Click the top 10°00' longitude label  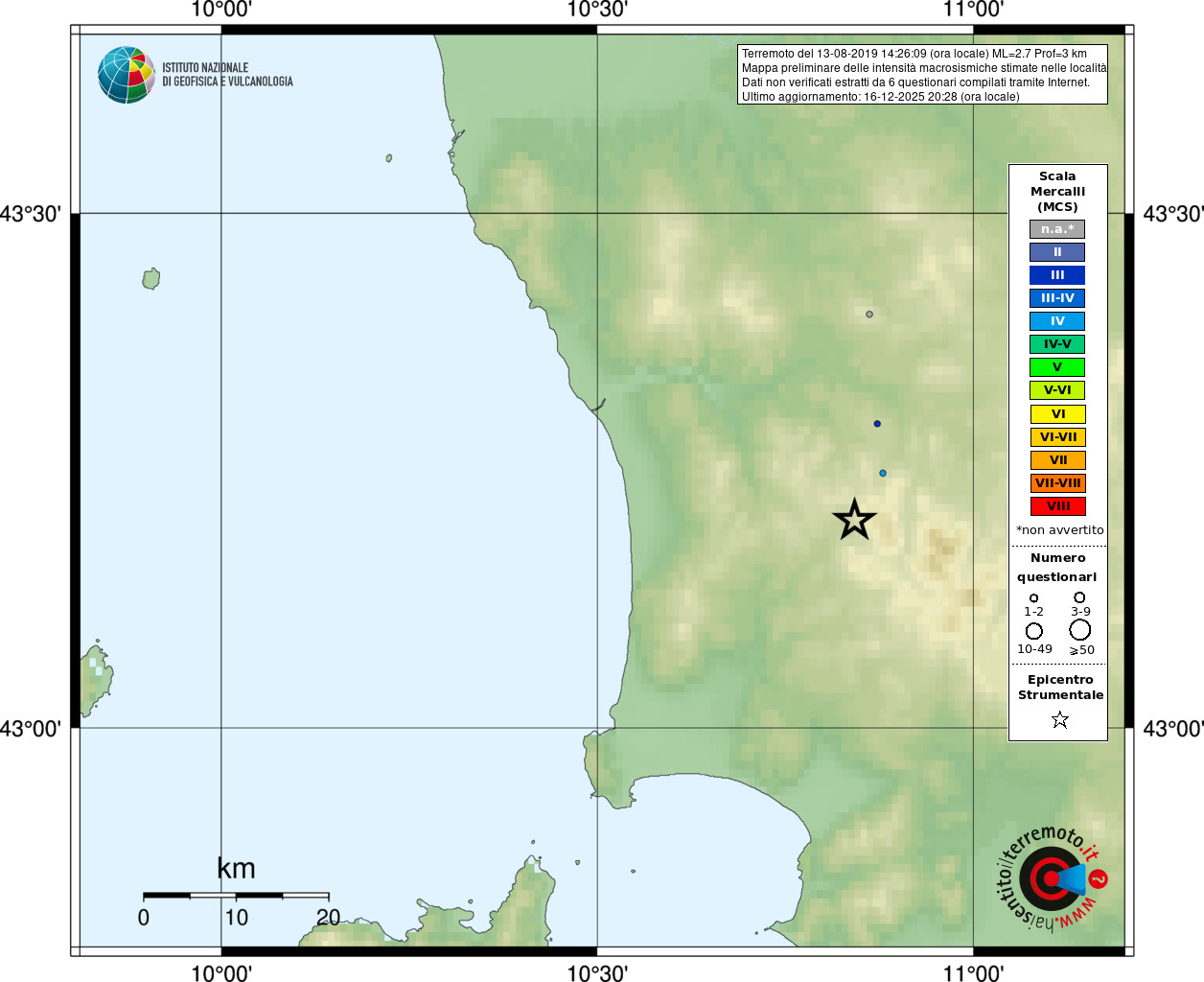click(x=221, y=10)
